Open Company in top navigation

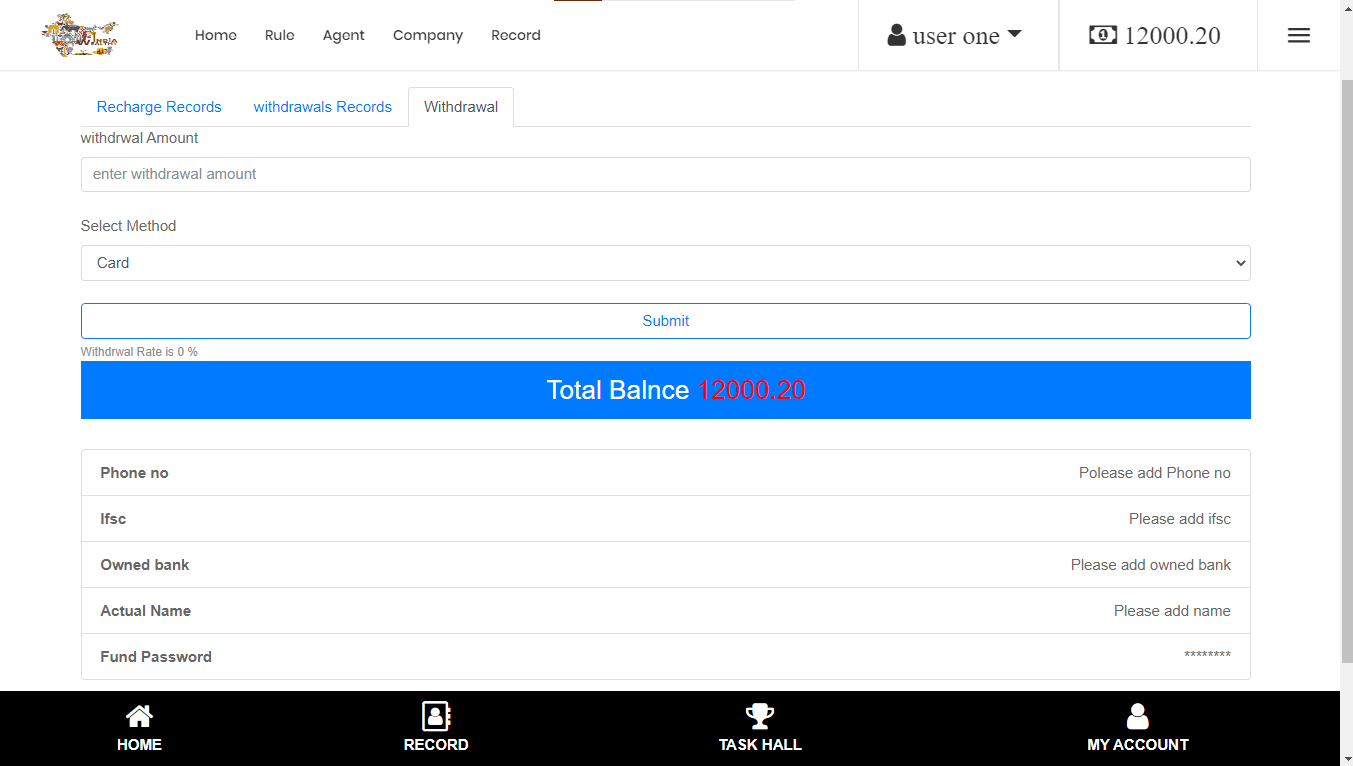[x=427, y=35]
